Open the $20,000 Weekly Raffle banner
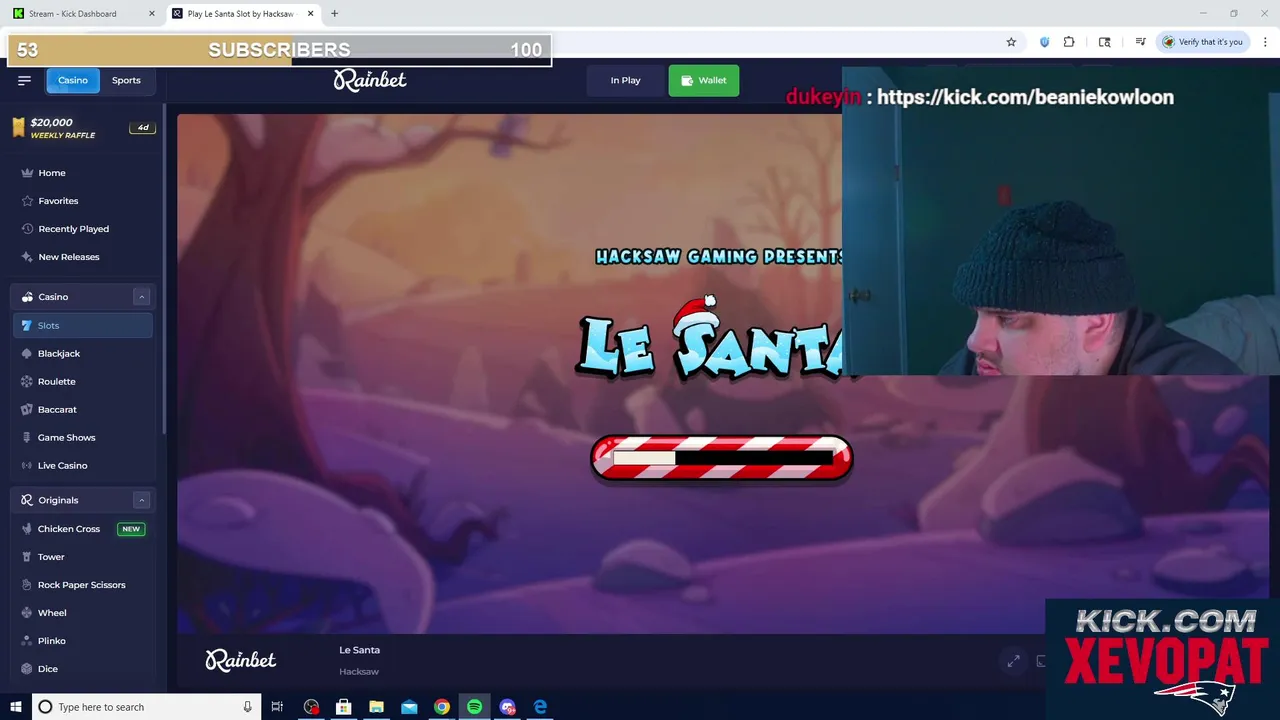The image size is (1280, 720). 84,128
